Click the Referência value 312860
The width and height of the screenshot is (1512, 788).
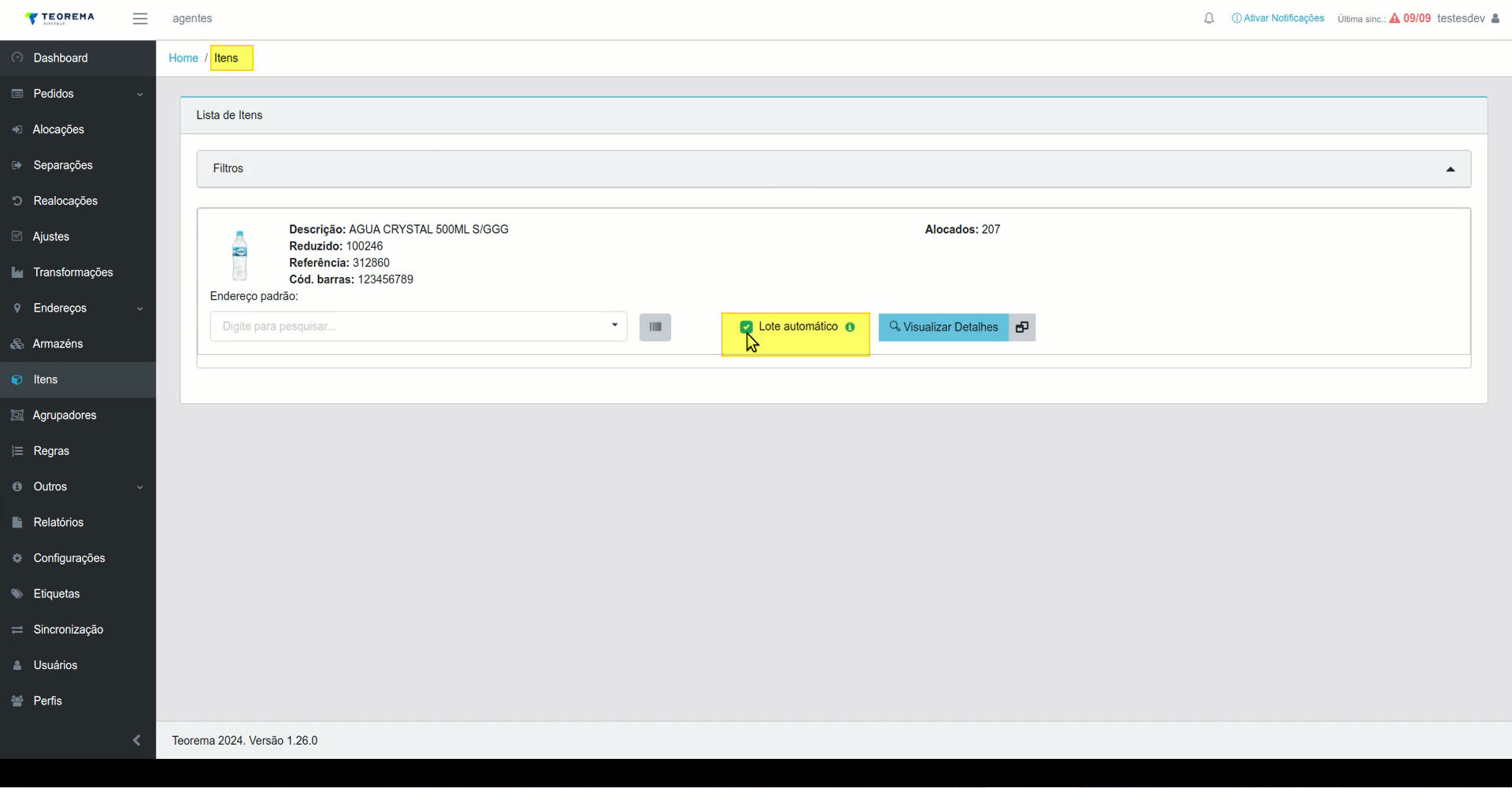click(371, 263)
